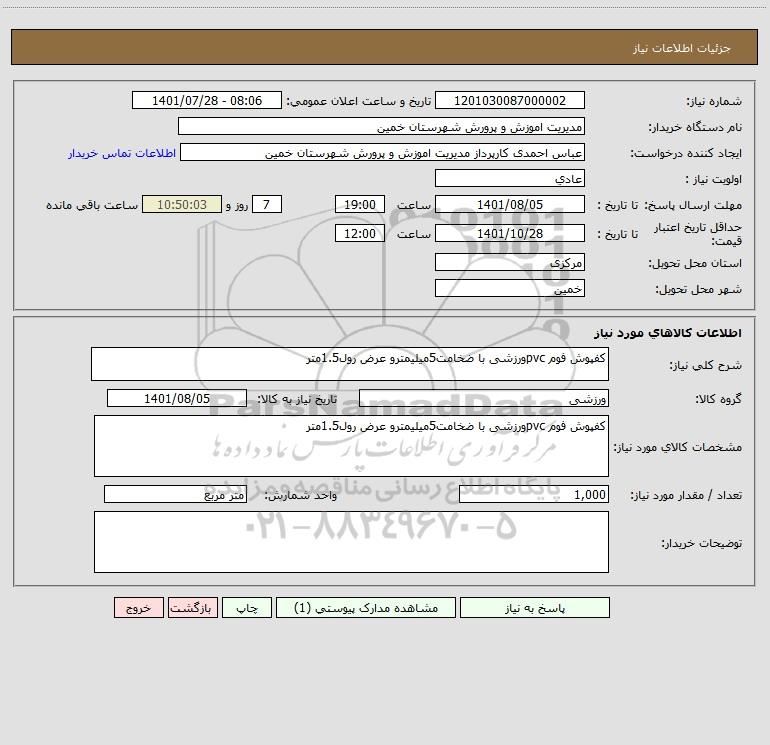Click label حداقل تاریخ اعتبار قیمت

tap(698, 234)
